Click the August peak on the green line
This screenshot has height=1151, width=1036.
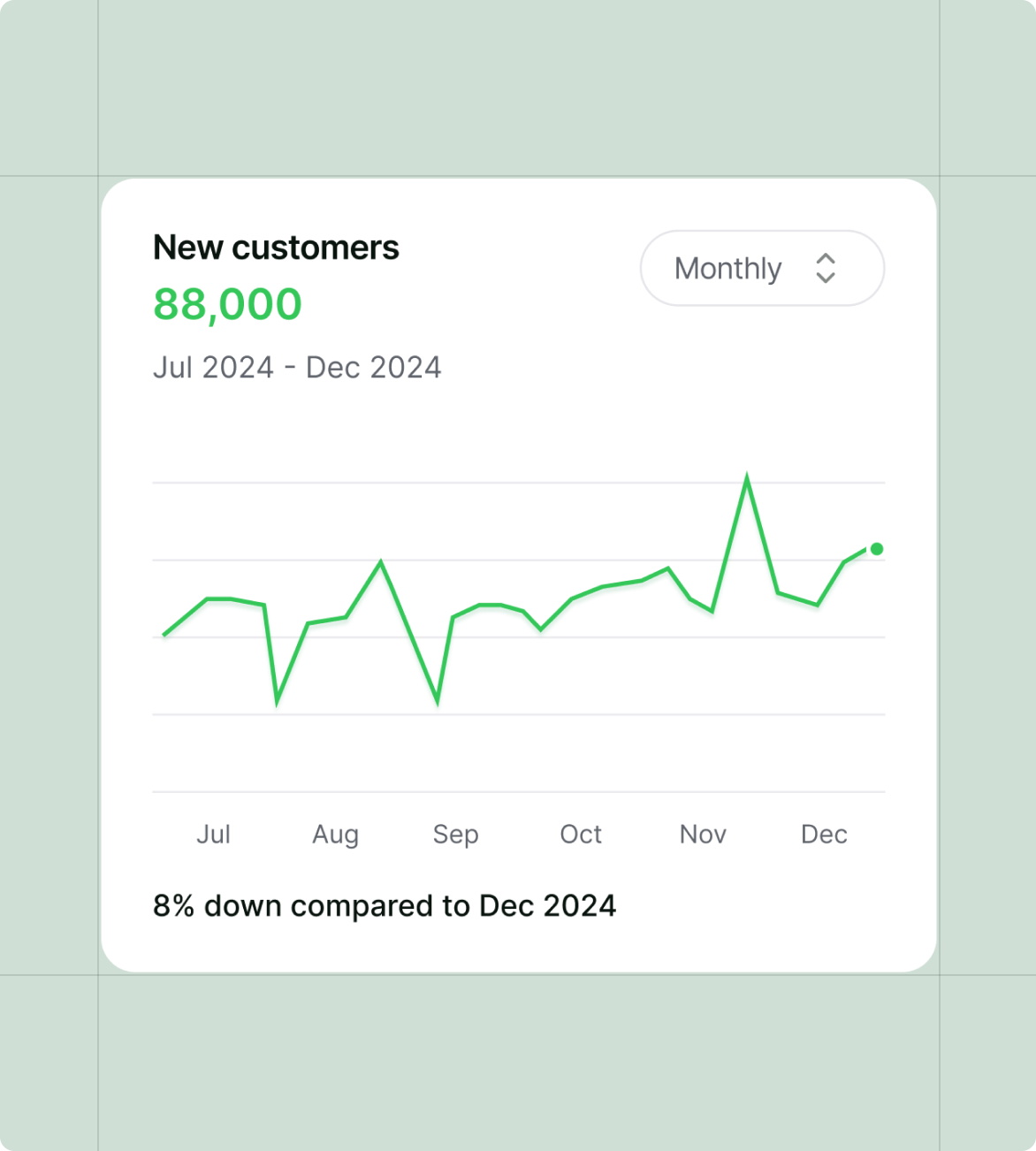[x=380, y=562]
